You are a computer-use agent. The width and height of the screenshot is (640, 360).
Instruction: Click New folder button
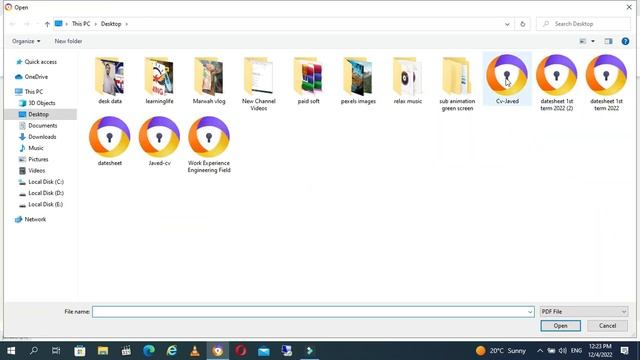point(68,41)
